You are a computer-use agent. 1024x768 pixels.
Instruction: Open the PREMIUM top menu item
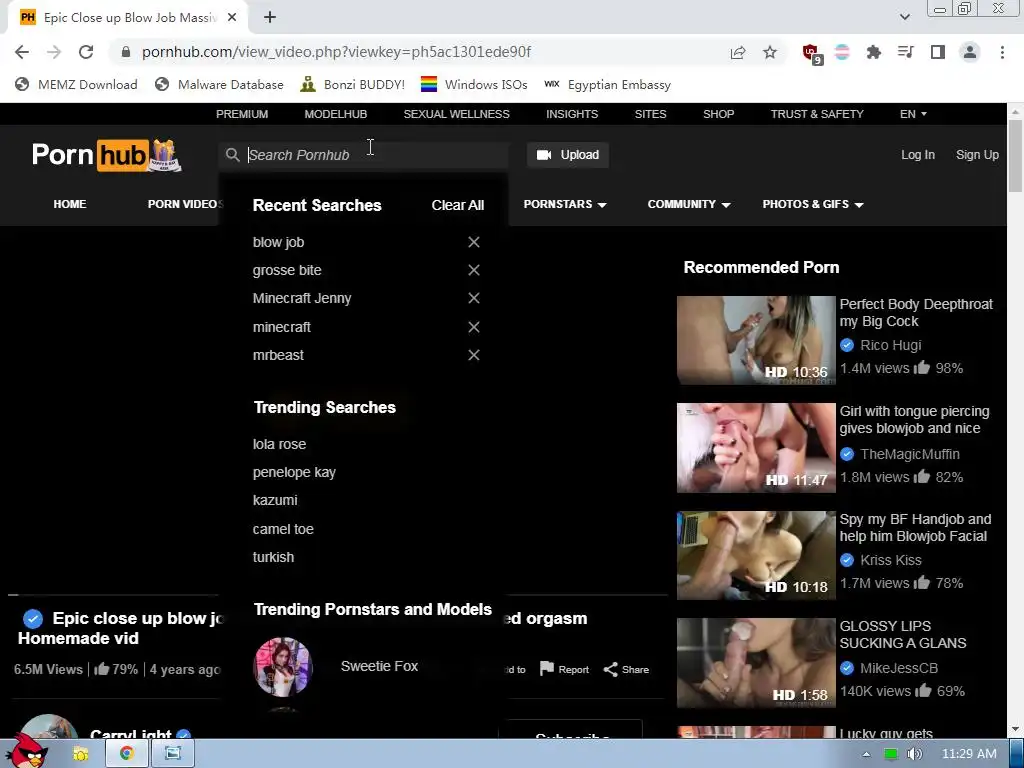[x=242, y=114]
